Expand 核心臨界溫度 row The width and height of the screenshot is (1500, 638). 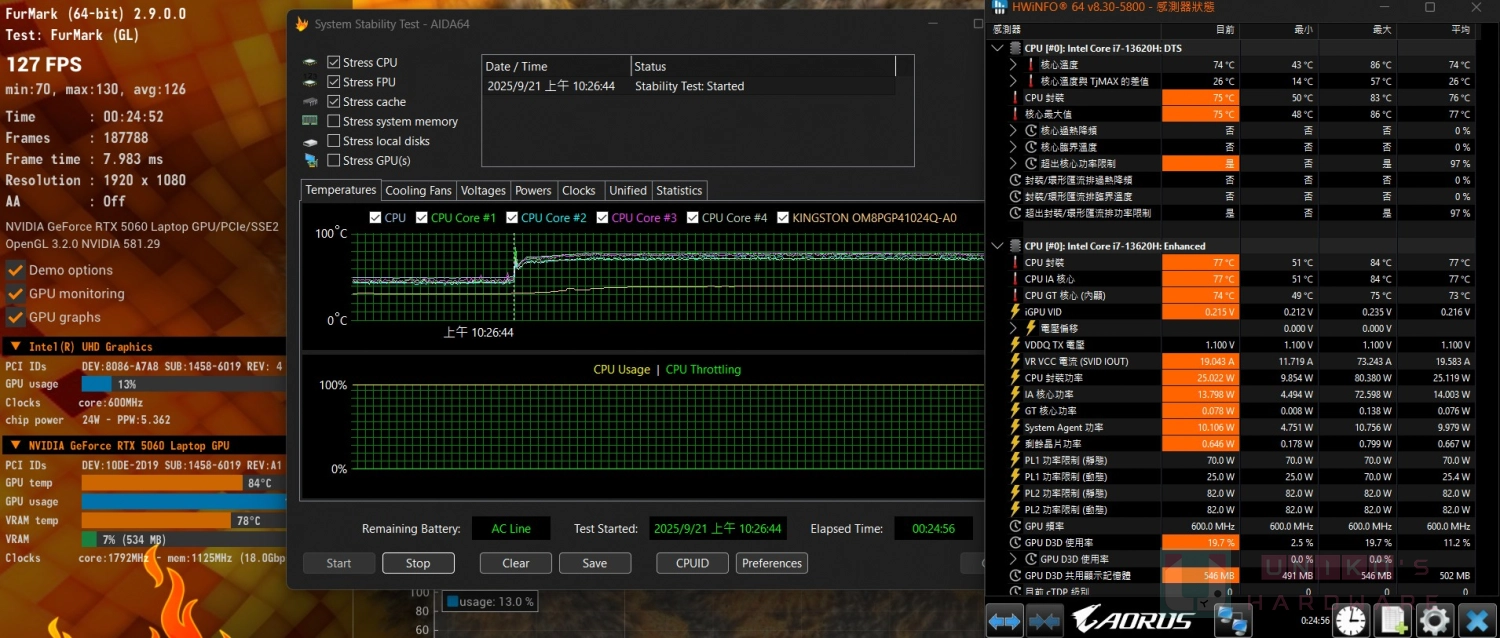pyautogui.click(x=1014, y=147)
